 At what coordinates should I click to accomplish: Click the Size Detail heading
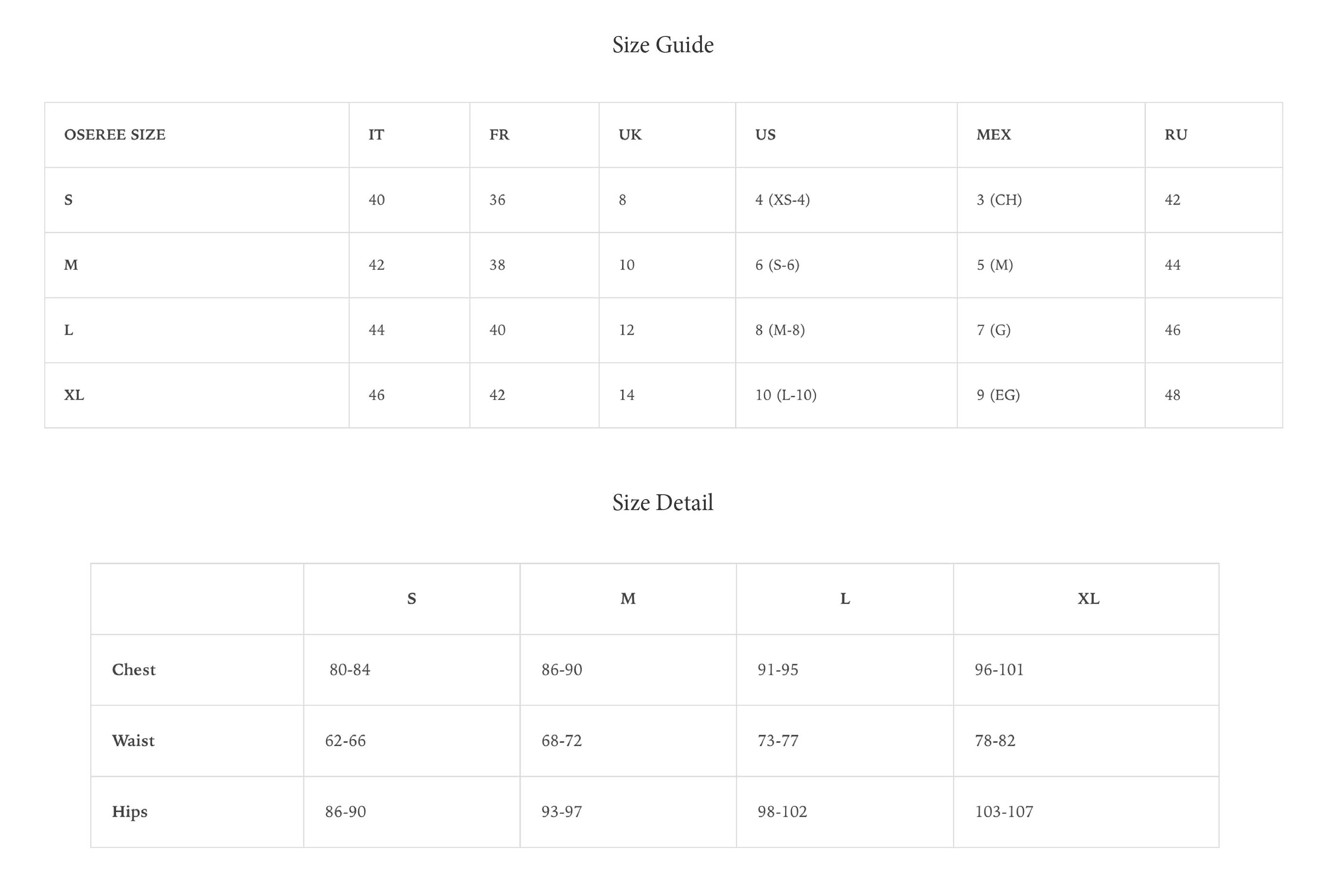663,502
